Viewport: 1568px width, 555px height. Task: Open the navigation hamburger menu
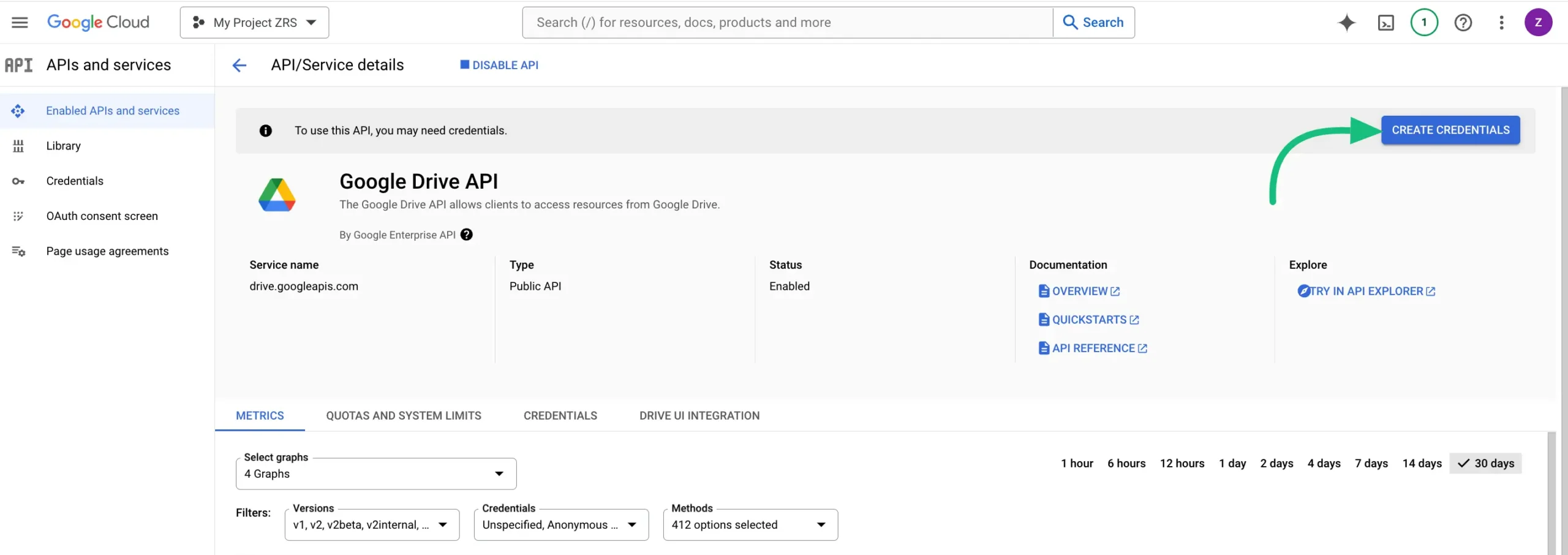coord(19,22)
